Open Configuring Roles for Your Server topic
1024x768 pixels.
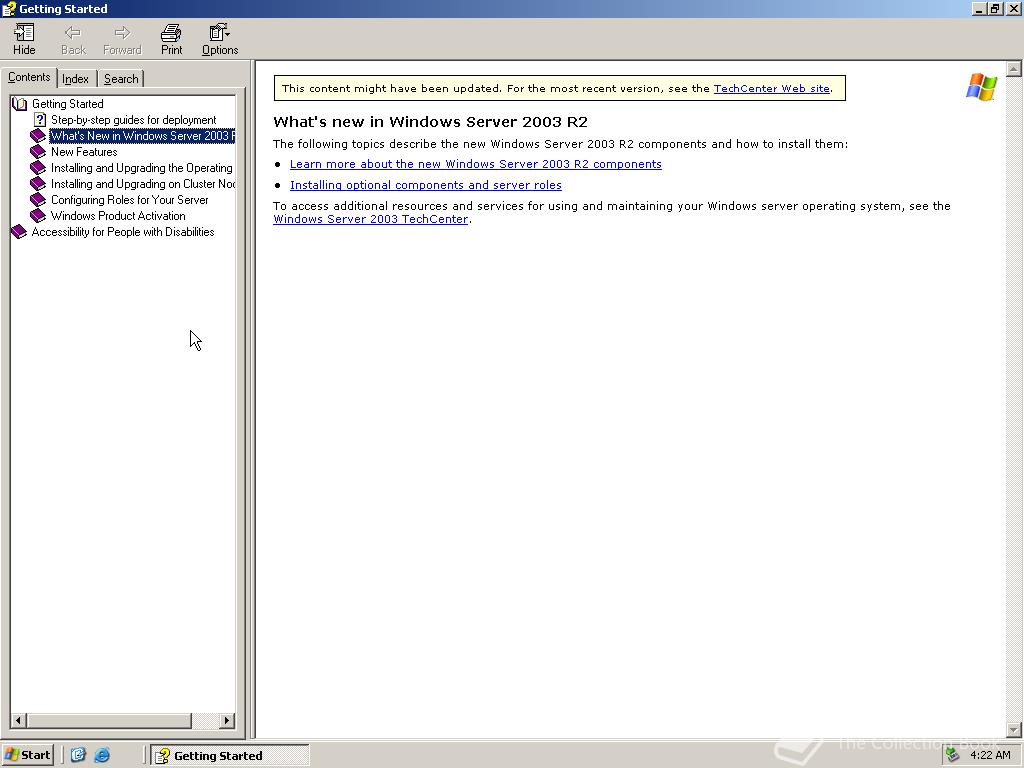point(129,200)
